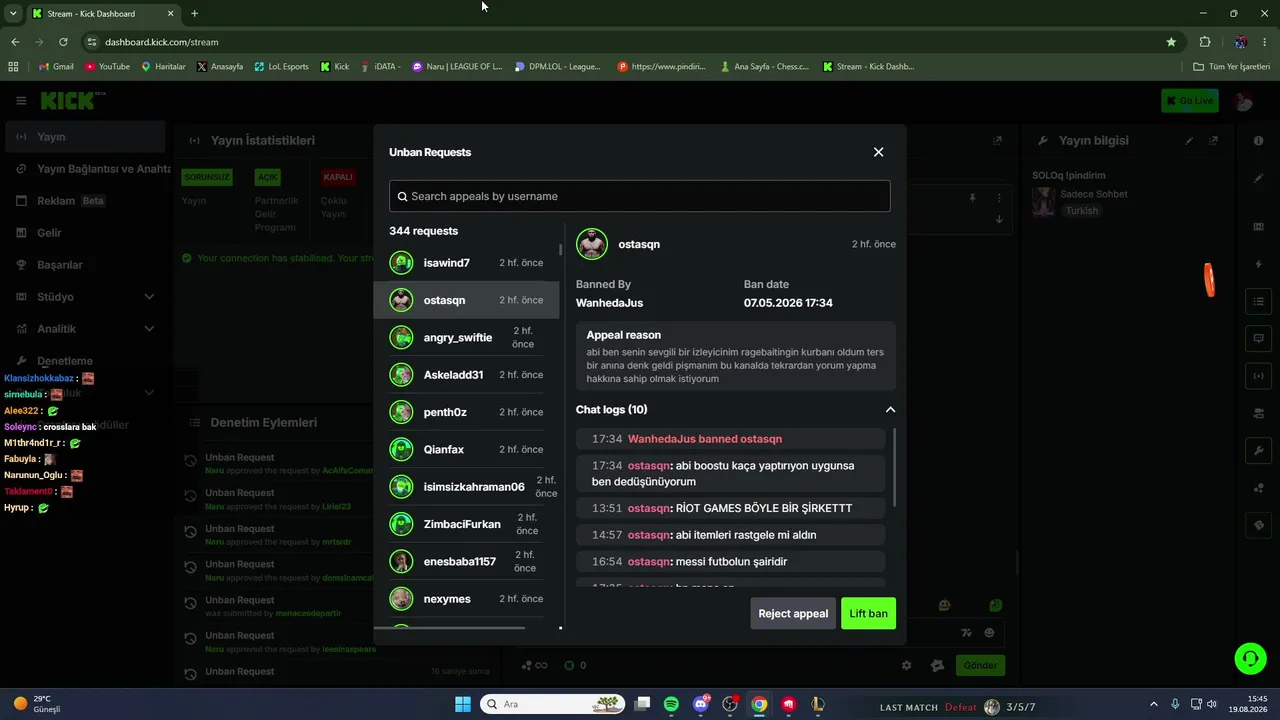Open Windows Start menu
This screenshot has height=720, width=1280.
click(x=463, y=704)
